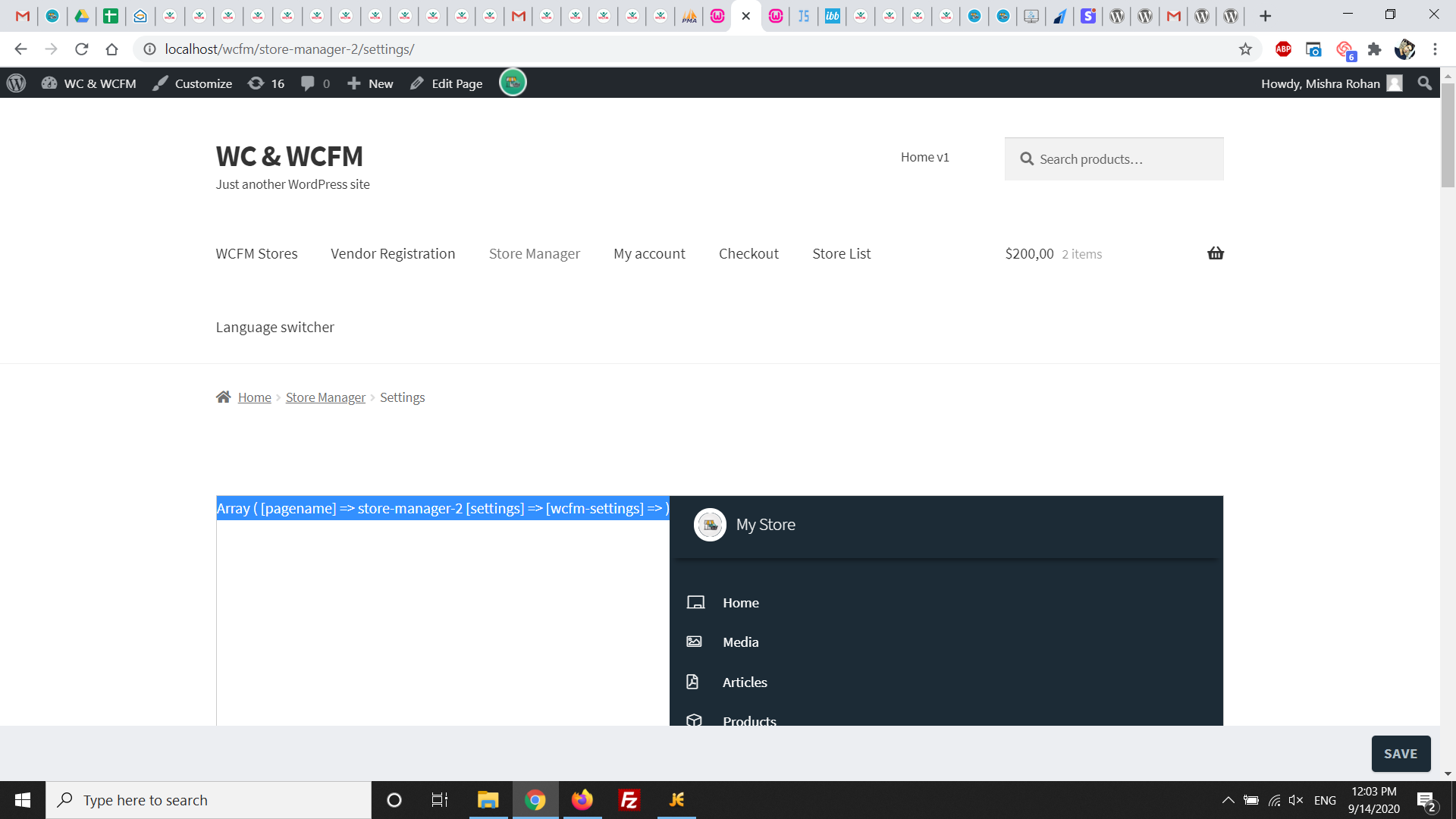Open the WordPress logo admin menu

(x=16, y=83)
